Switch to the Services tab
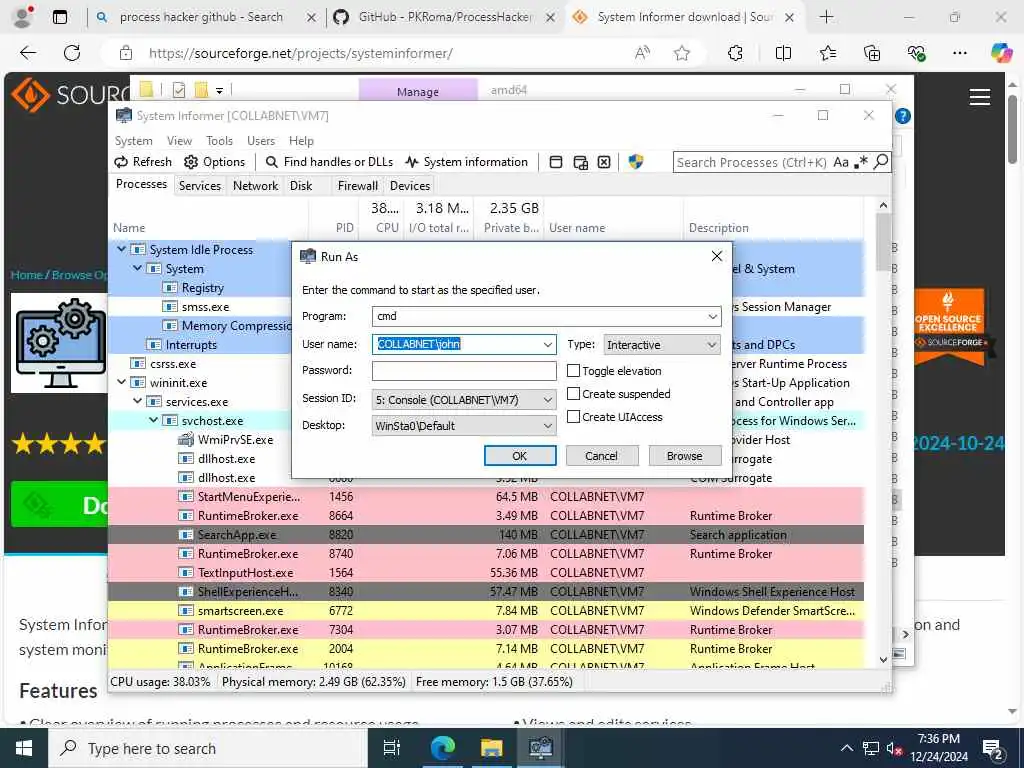 pos(200,186)
